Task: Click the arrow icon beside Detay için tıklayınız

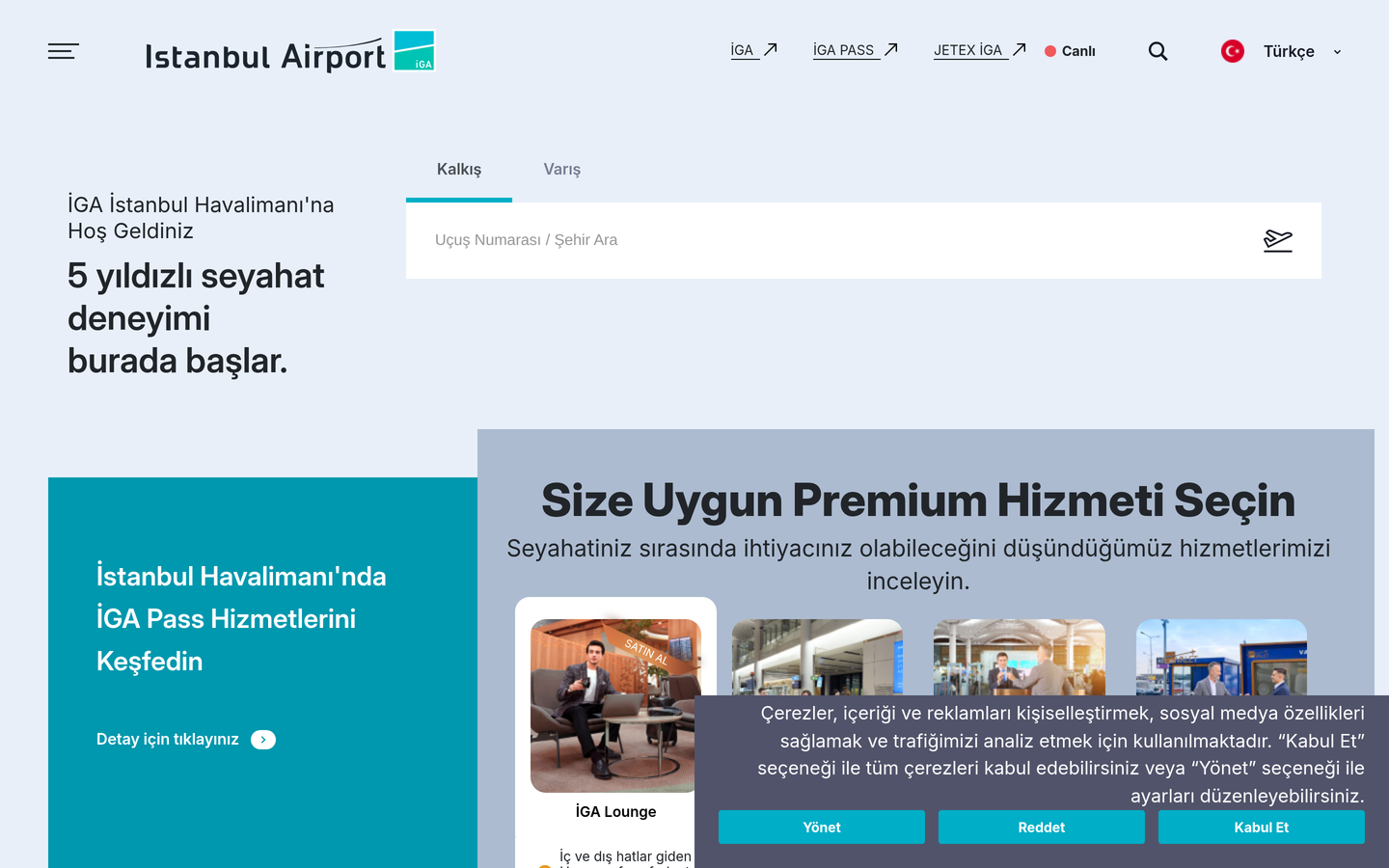Action: click(263, 740)
